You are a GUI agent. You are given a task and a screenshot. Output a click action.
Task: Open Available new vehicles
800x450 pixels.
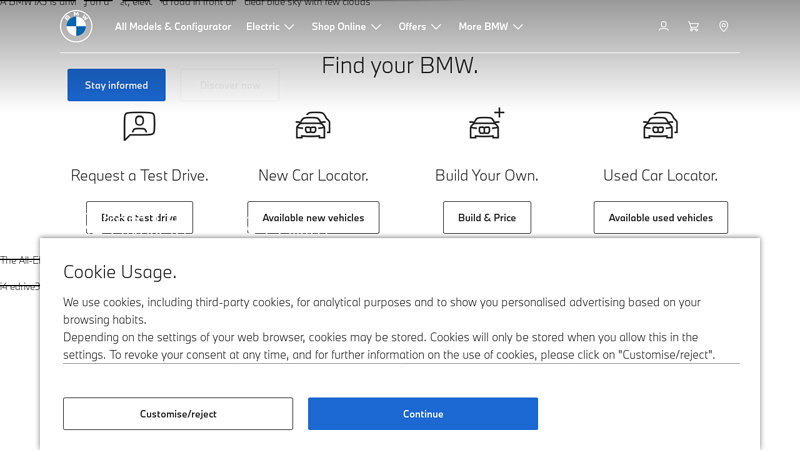(x=313, y=218)
